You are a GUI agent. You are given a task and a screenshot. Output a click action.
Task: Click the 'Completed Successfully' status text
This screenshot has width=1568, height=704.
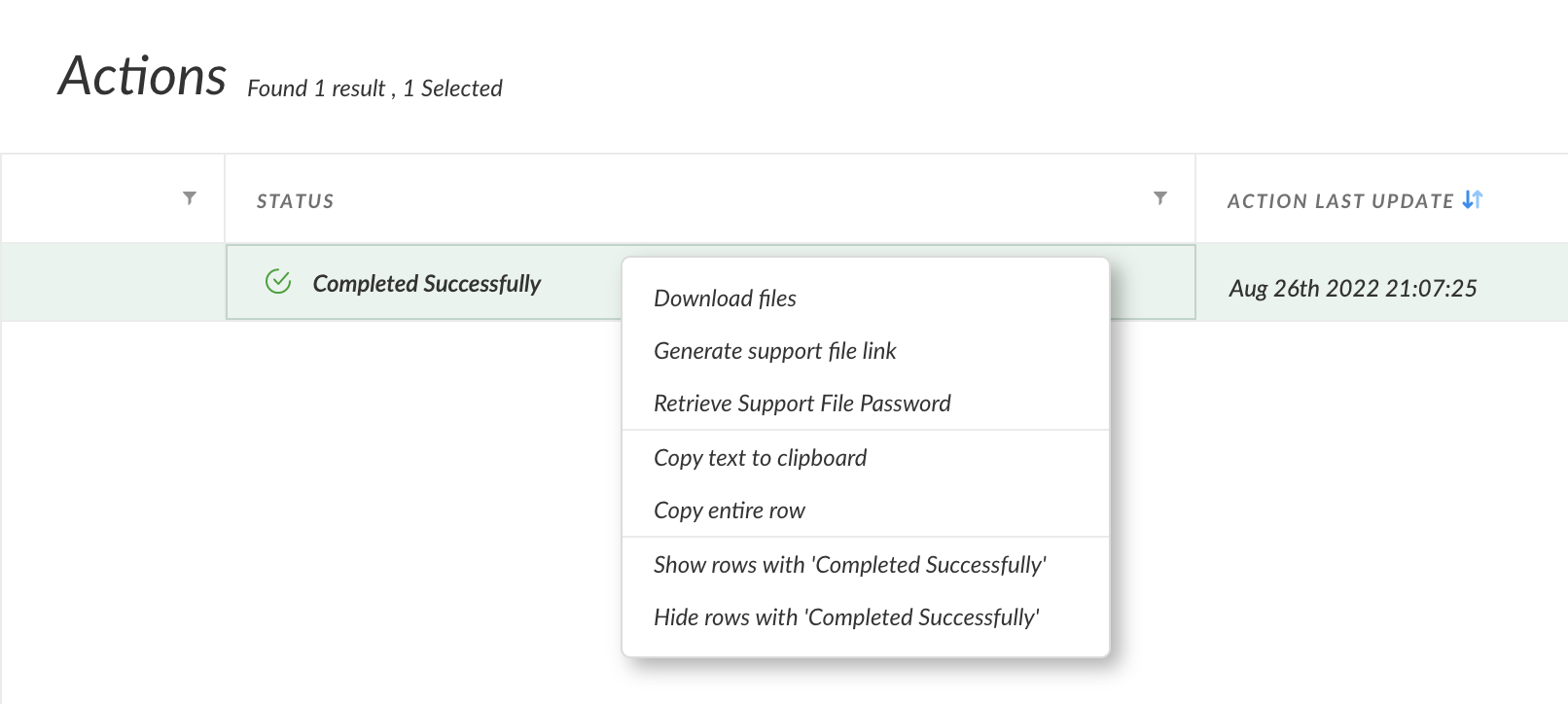tap(427, 283)
